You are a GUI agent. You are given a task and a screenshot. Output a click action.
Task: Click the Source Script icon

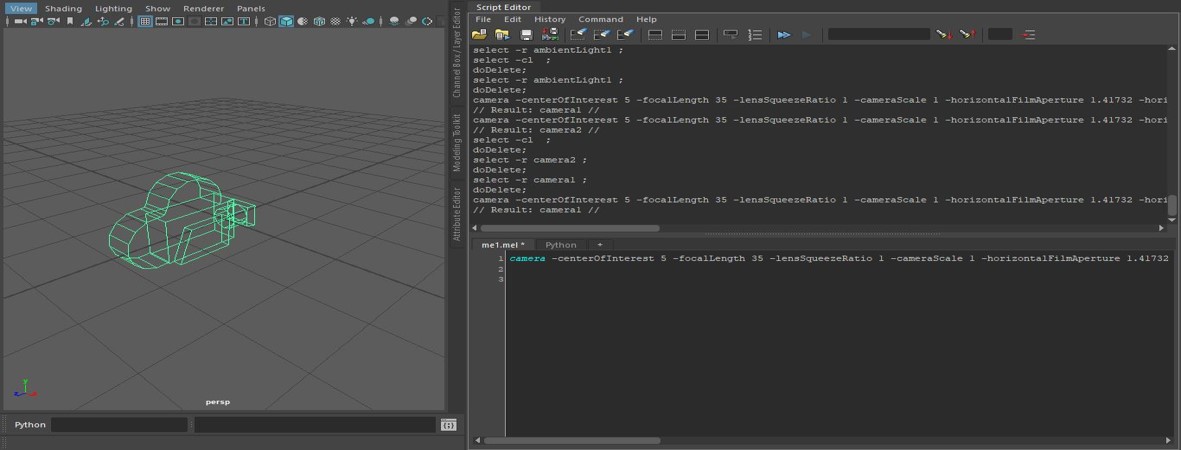tap(502, 35)
